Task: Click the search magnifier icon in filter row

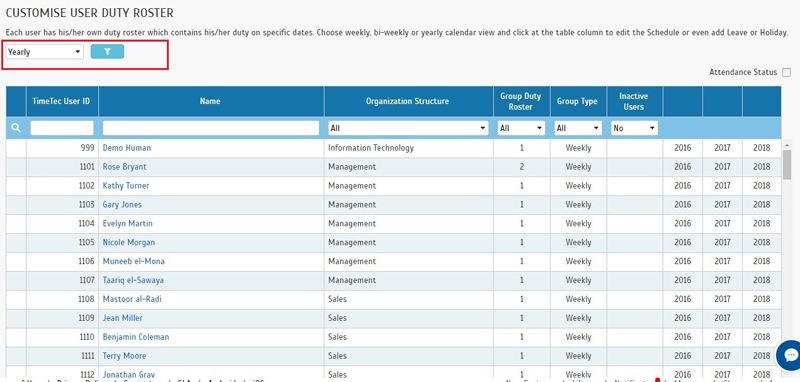Action: coord(16,128)
